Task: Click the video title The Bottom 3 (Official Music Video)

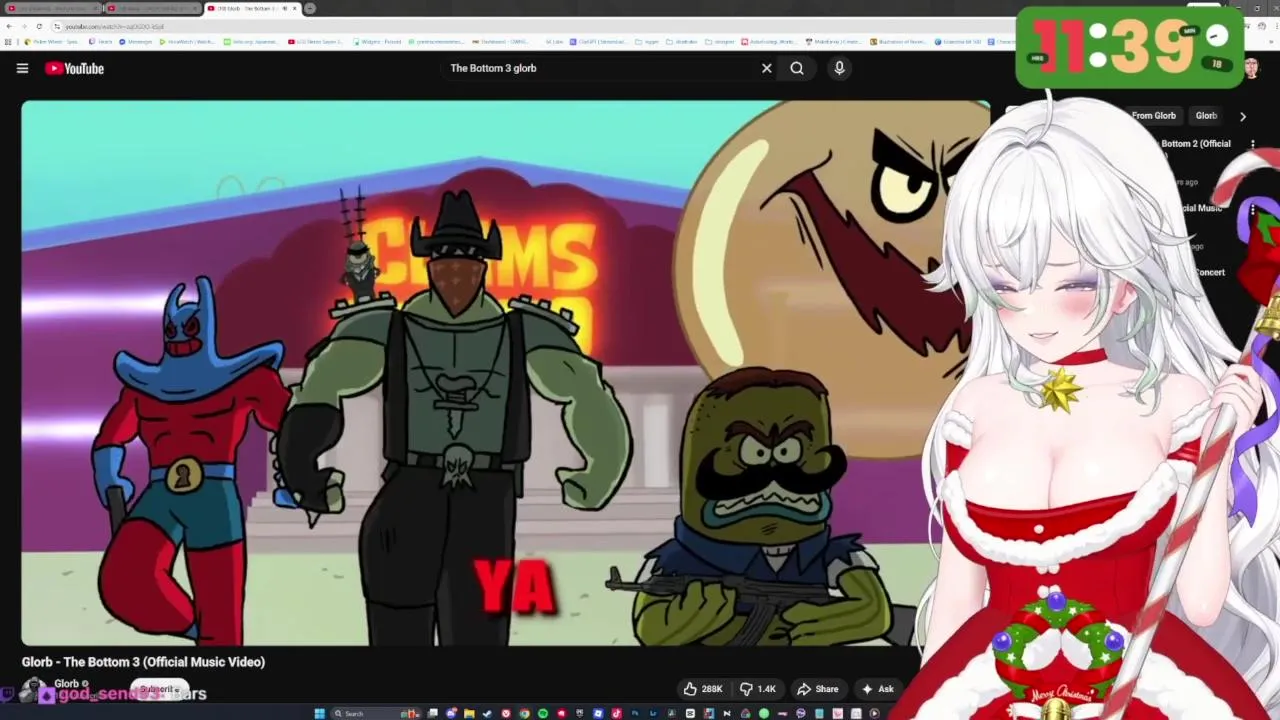Action: tap(143, 662)
